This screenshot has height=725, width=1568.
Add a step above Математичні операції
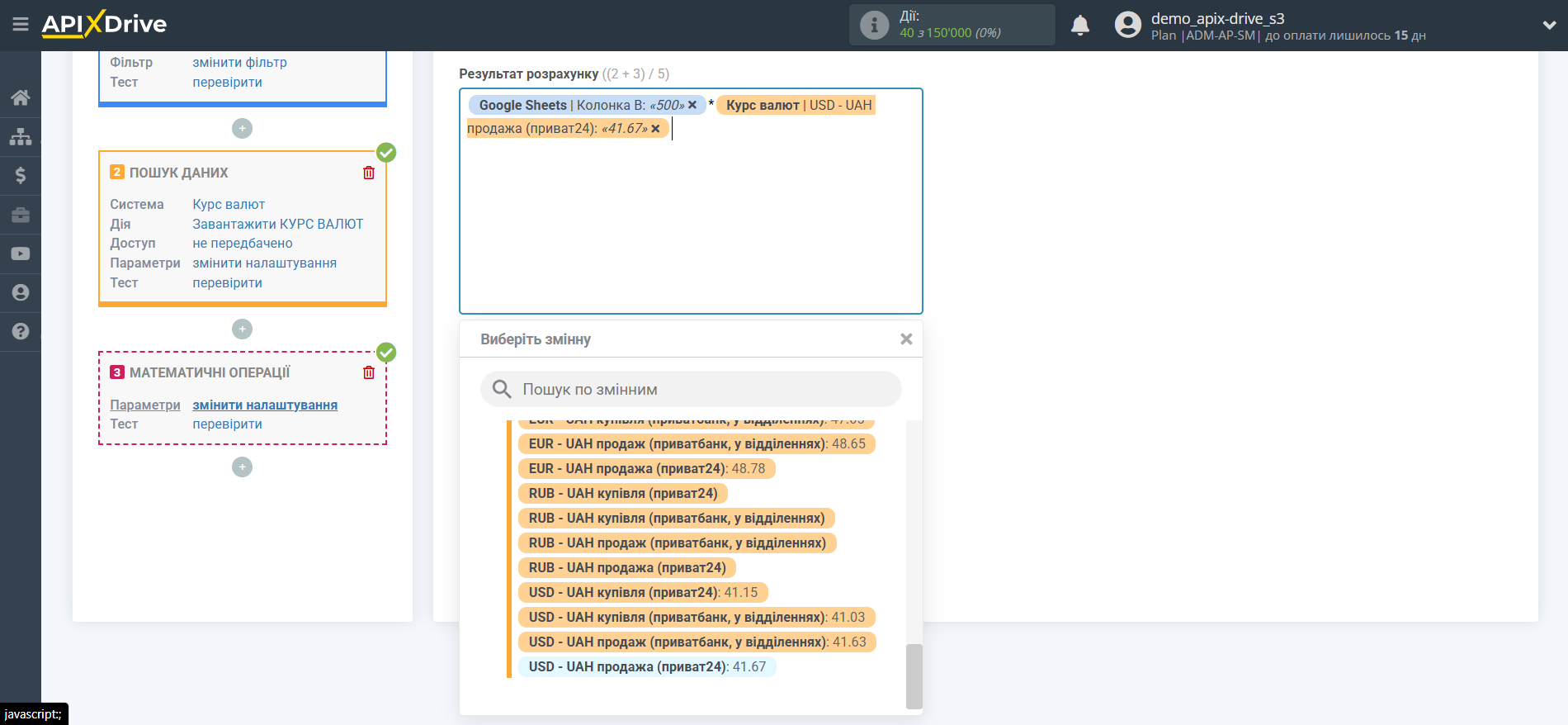tap(242, 329)
